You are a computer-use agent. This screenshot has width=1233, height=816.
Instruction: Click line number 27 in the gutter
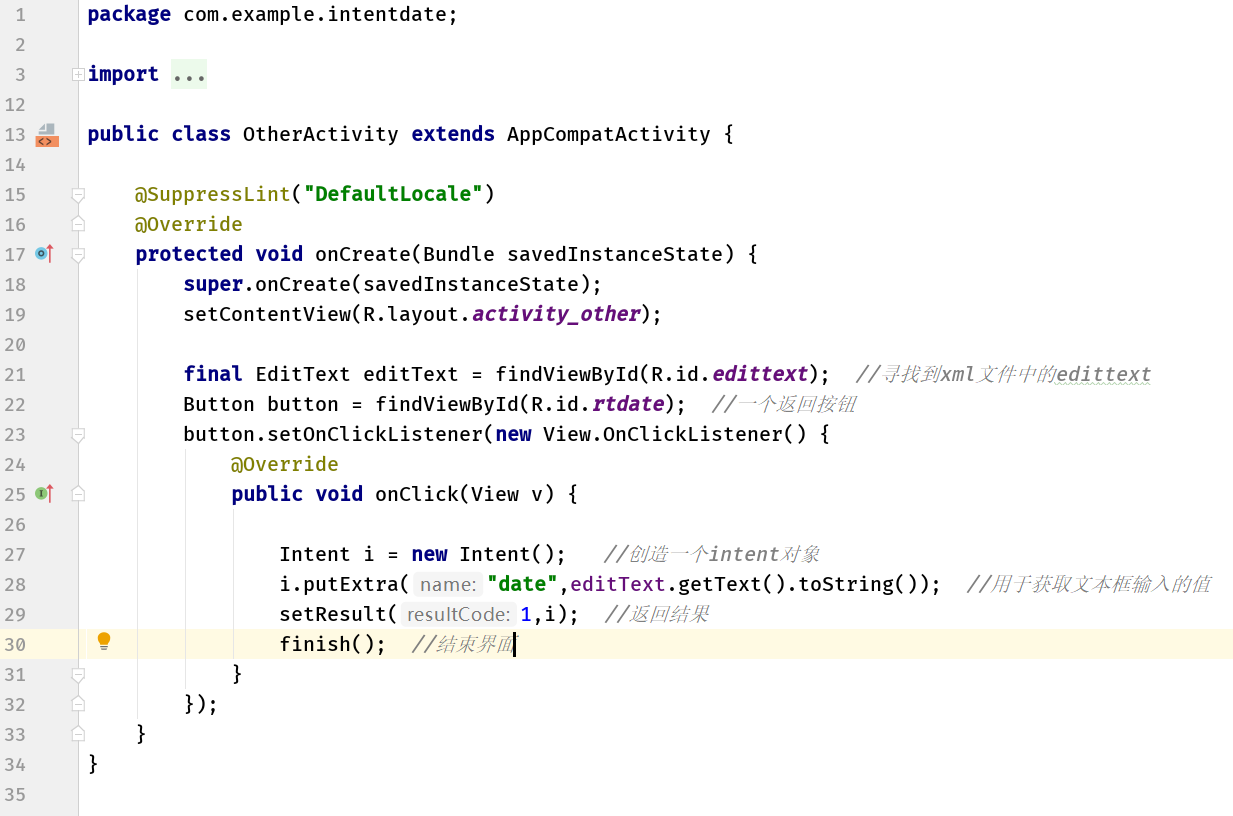tap(15, 554)
